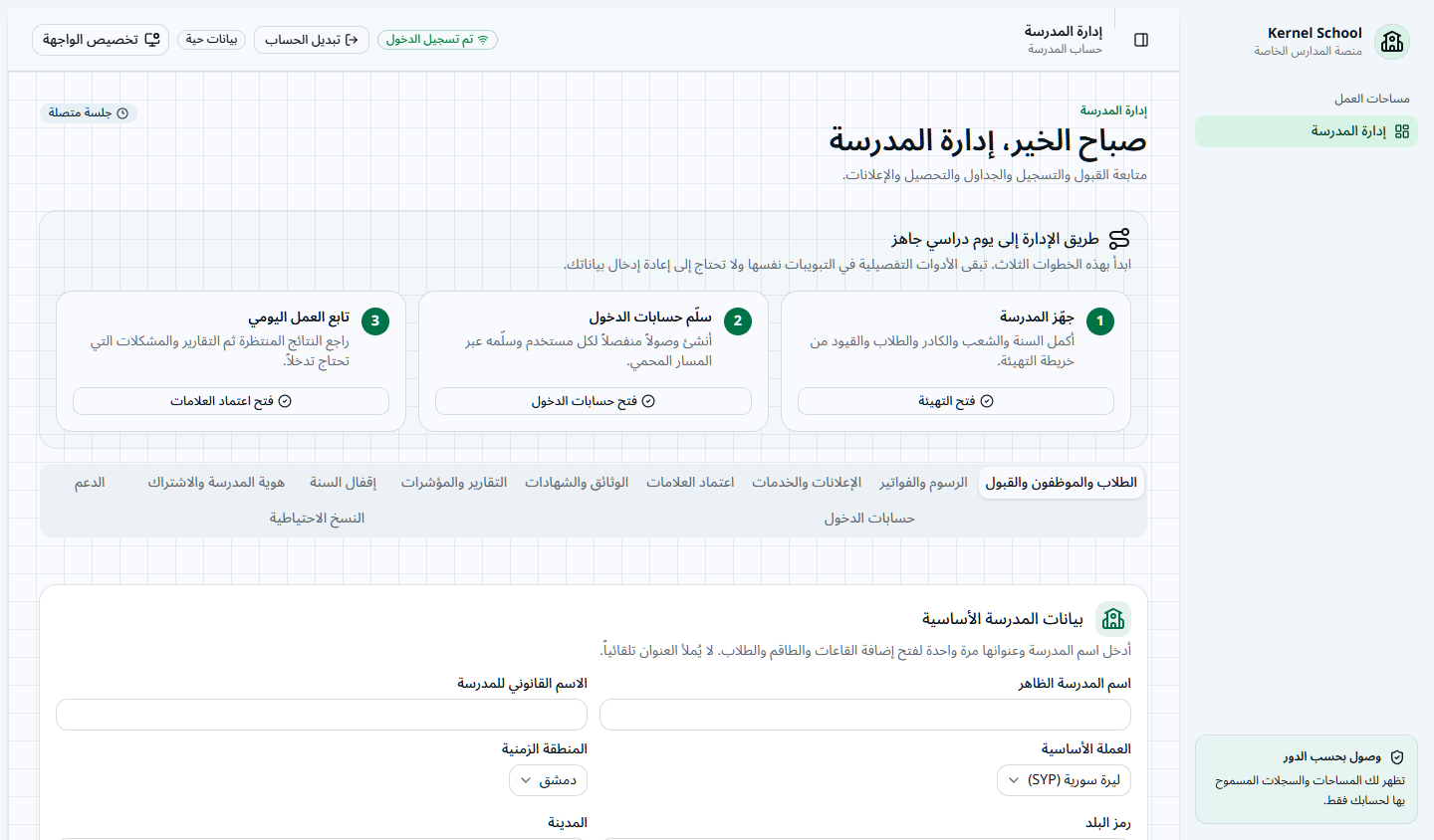The image size is (1434, 840).
Task: Click the جلسة متصلة session badge
Action: coord(89,113)
